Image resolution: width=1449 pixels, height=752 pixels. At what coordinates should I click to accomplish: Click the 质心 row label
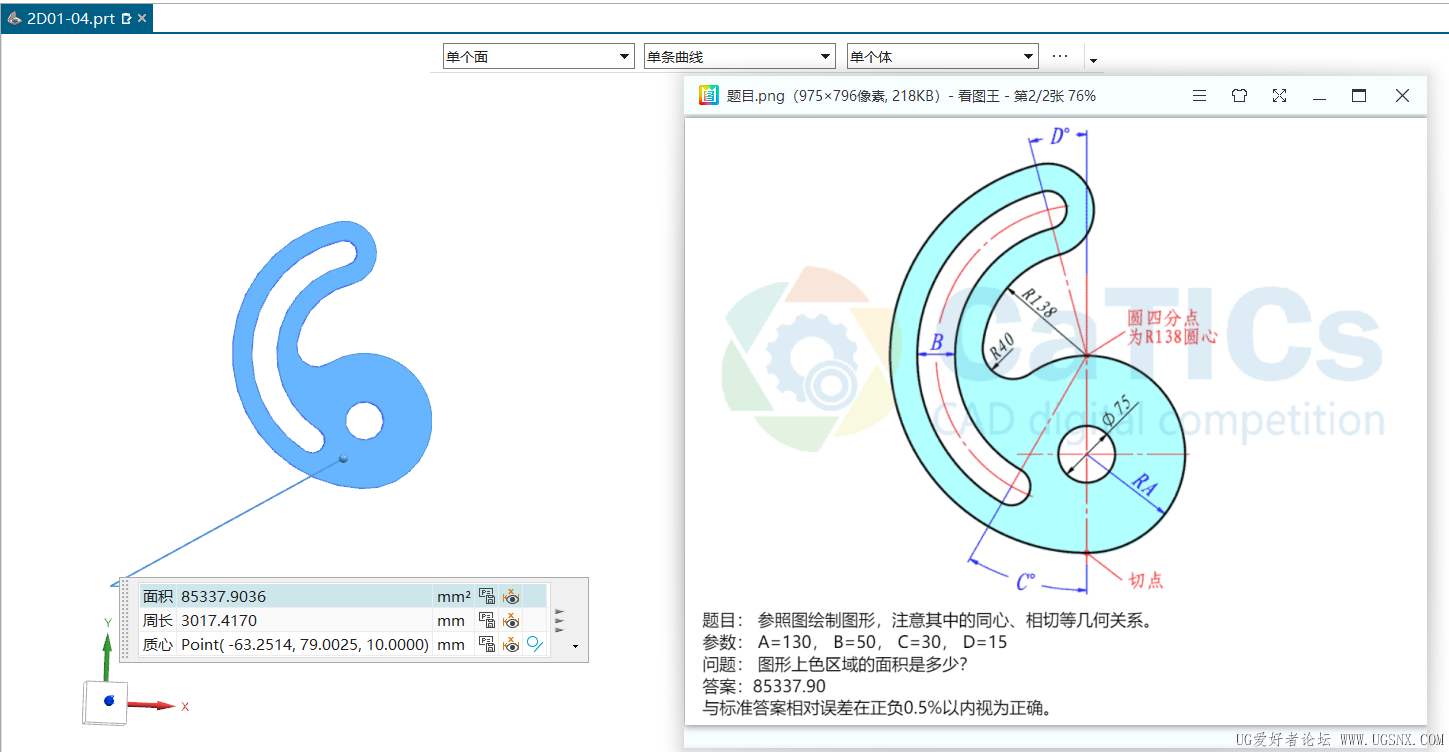(157, 644)
